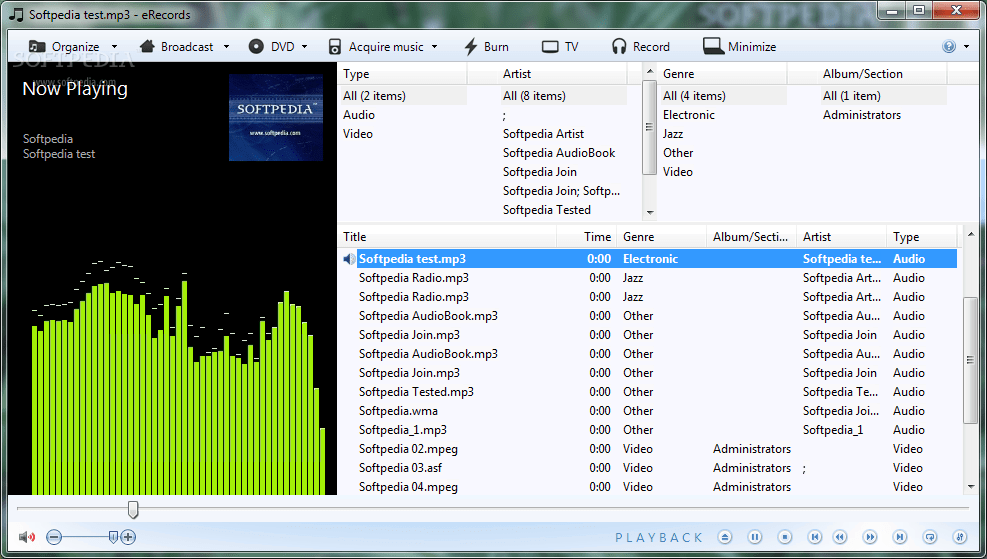Click the Broadcast icon
The height and width of the screenshot is (559, 987).
pos(147,47)
